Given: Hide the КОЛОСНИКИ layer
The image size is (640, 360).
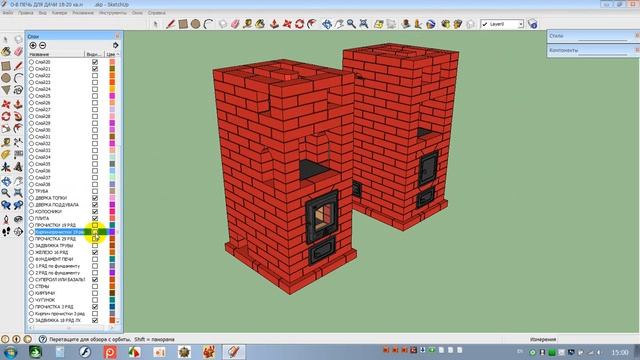Looking at the screenshot, I should click(95, 211).
